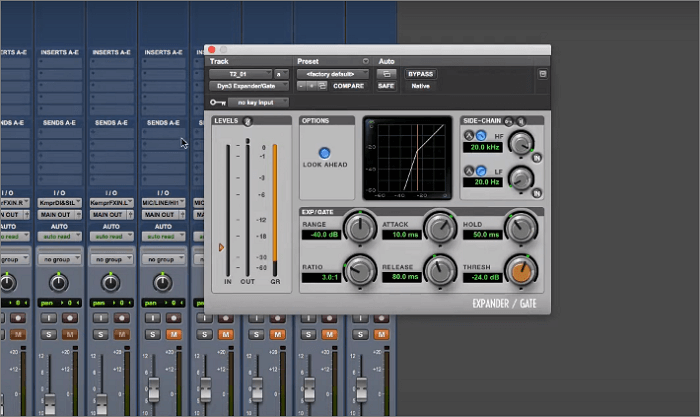Click the target icon at plugin top right
The width and height of the screenshot is (700, 417).
pos(542,74)
